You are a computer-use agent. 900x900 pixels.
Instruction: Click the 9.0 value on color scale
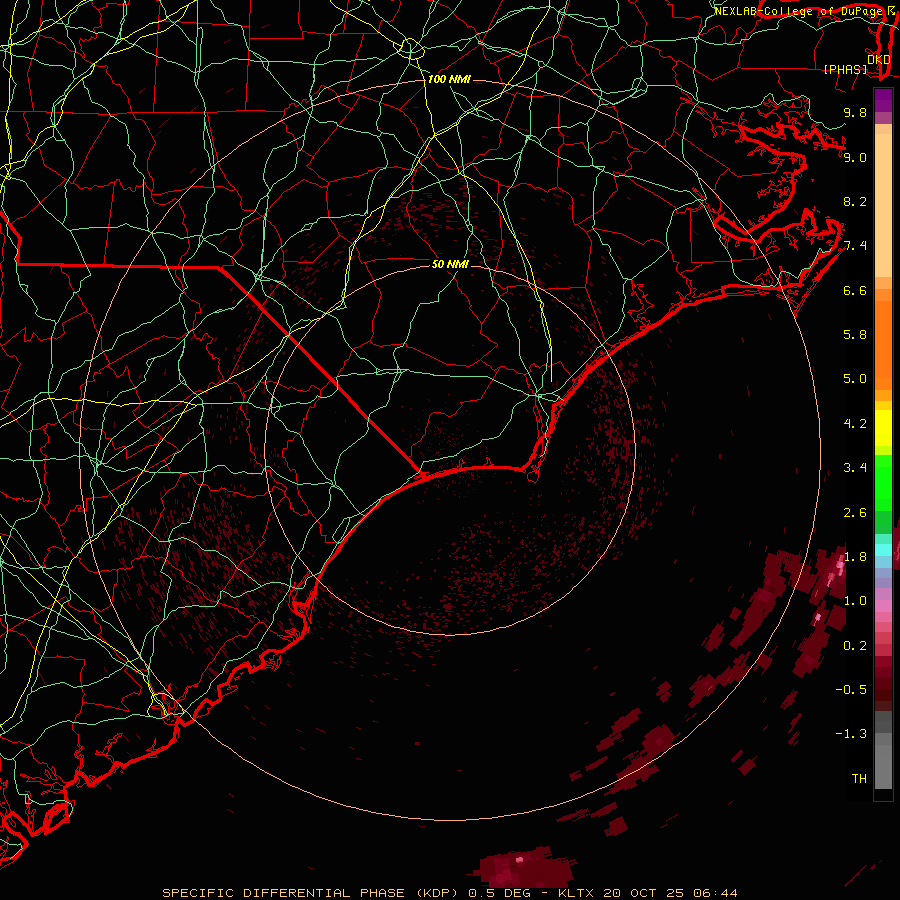pyautogui.click(x=855, y=157)
